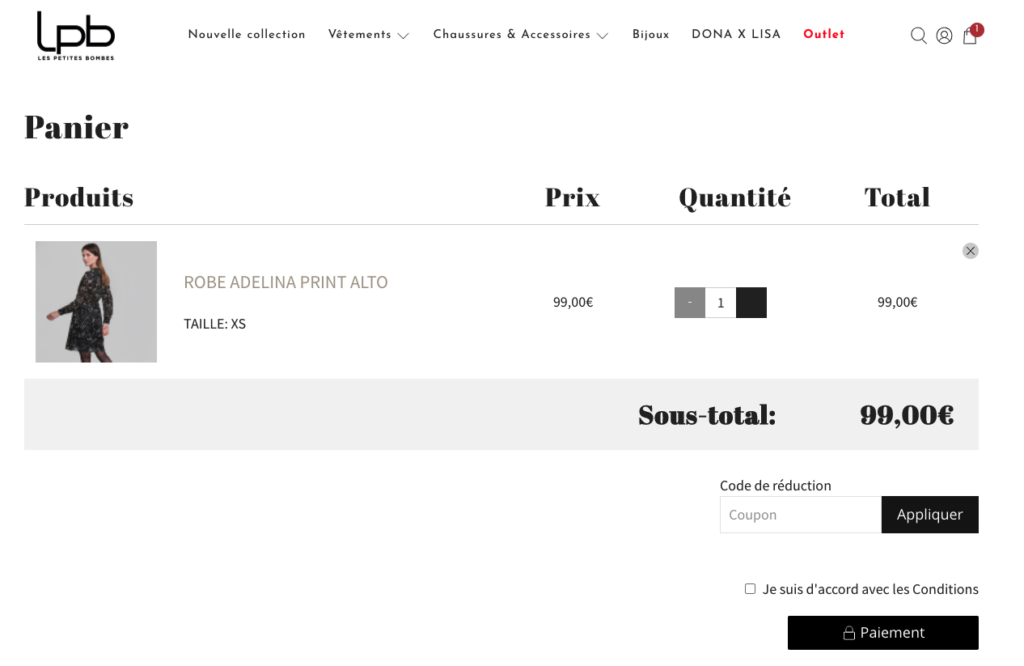This screenshot has height=666, width=1024.
Task: Remove Robe Adelina from cart
Action: (970, 251)
